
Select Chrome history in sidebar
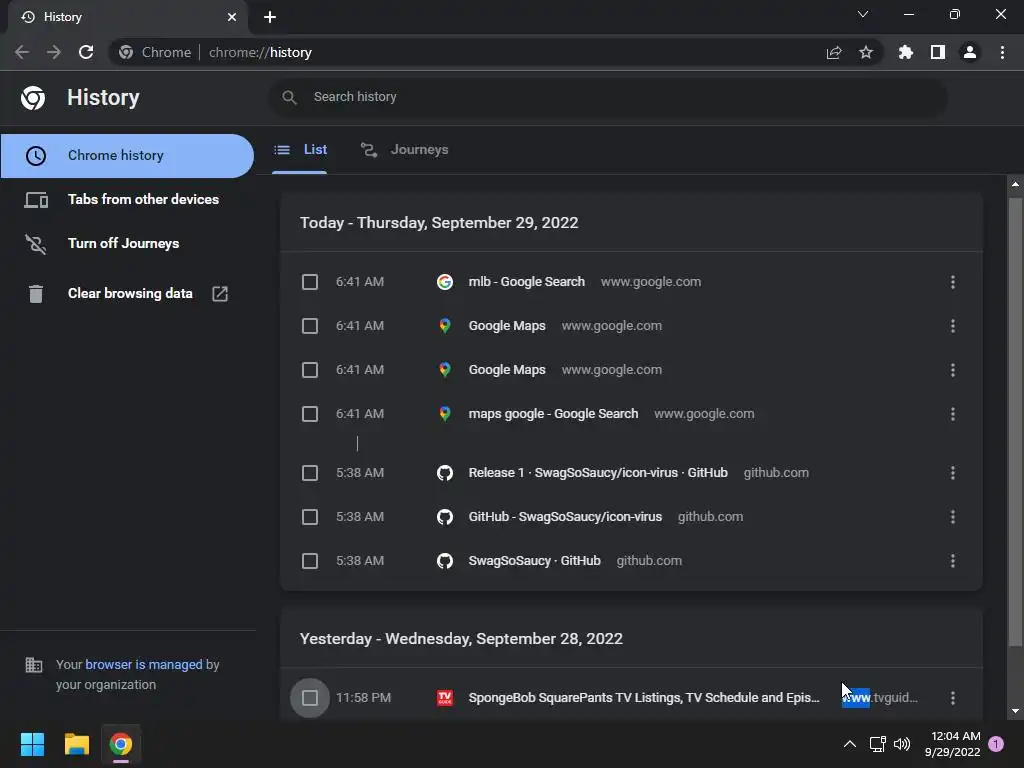(x=127, y=155)
